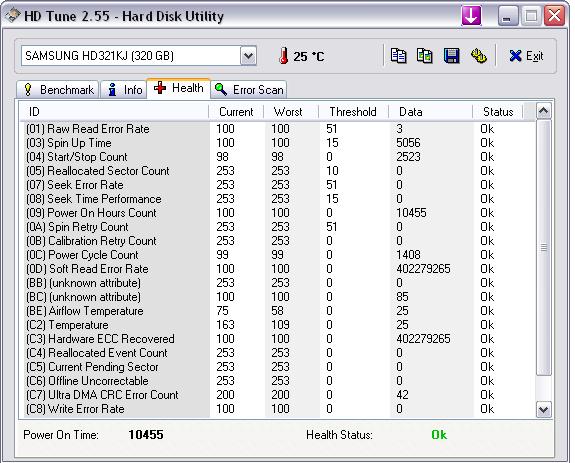Switch to the Info tab
The width and height of the screenshot is (575, 463).
click(x=124, y=90)
